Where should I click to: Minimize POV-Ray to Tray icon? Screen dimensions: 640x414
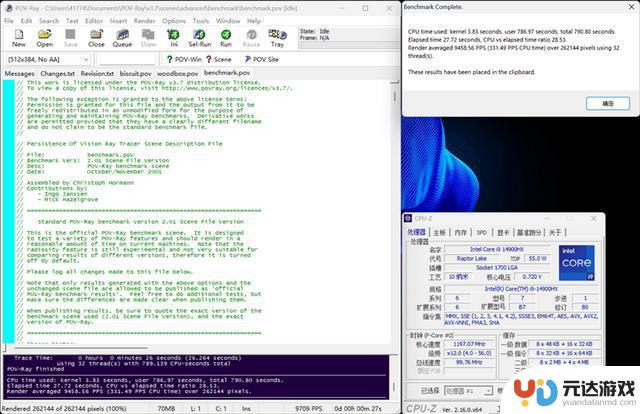coord(277,38)
